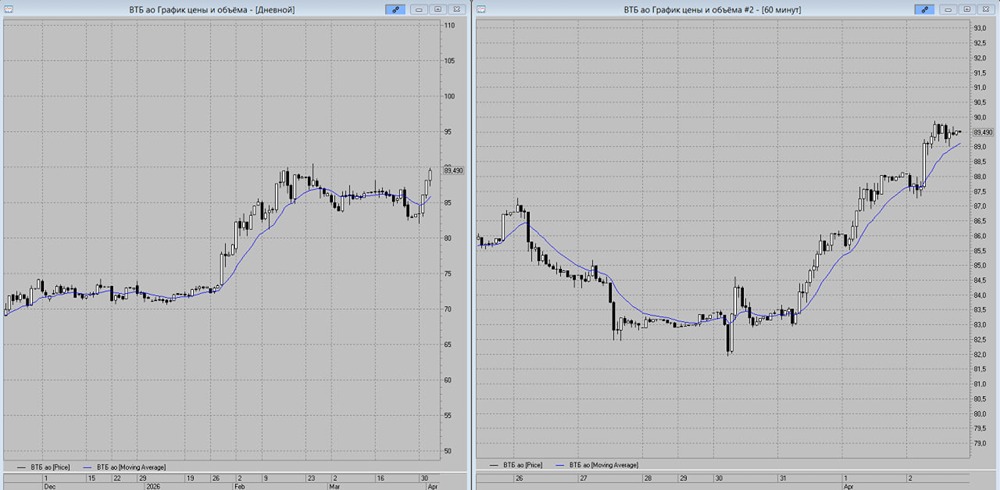Click the 86,0 value on 60-minute price axis

(x=978, y=235)
